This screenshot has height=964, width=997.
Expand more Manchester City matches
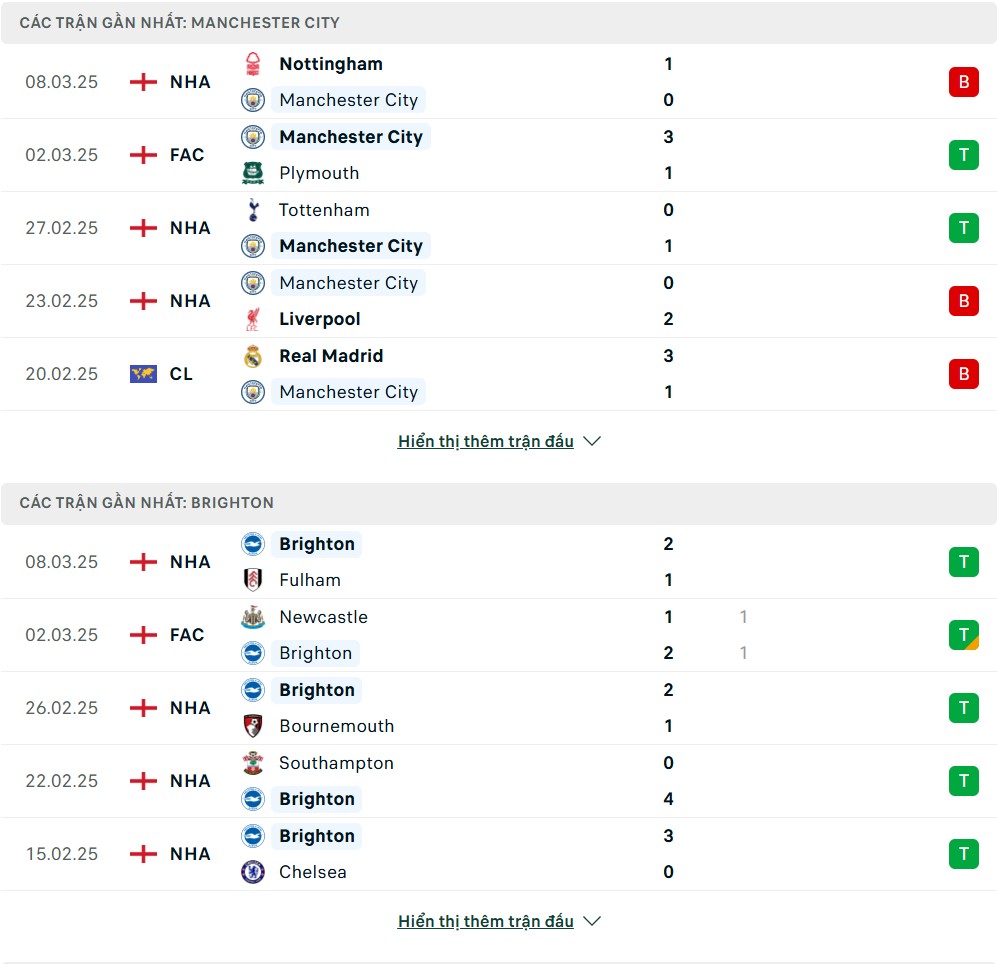pos(485,441)
